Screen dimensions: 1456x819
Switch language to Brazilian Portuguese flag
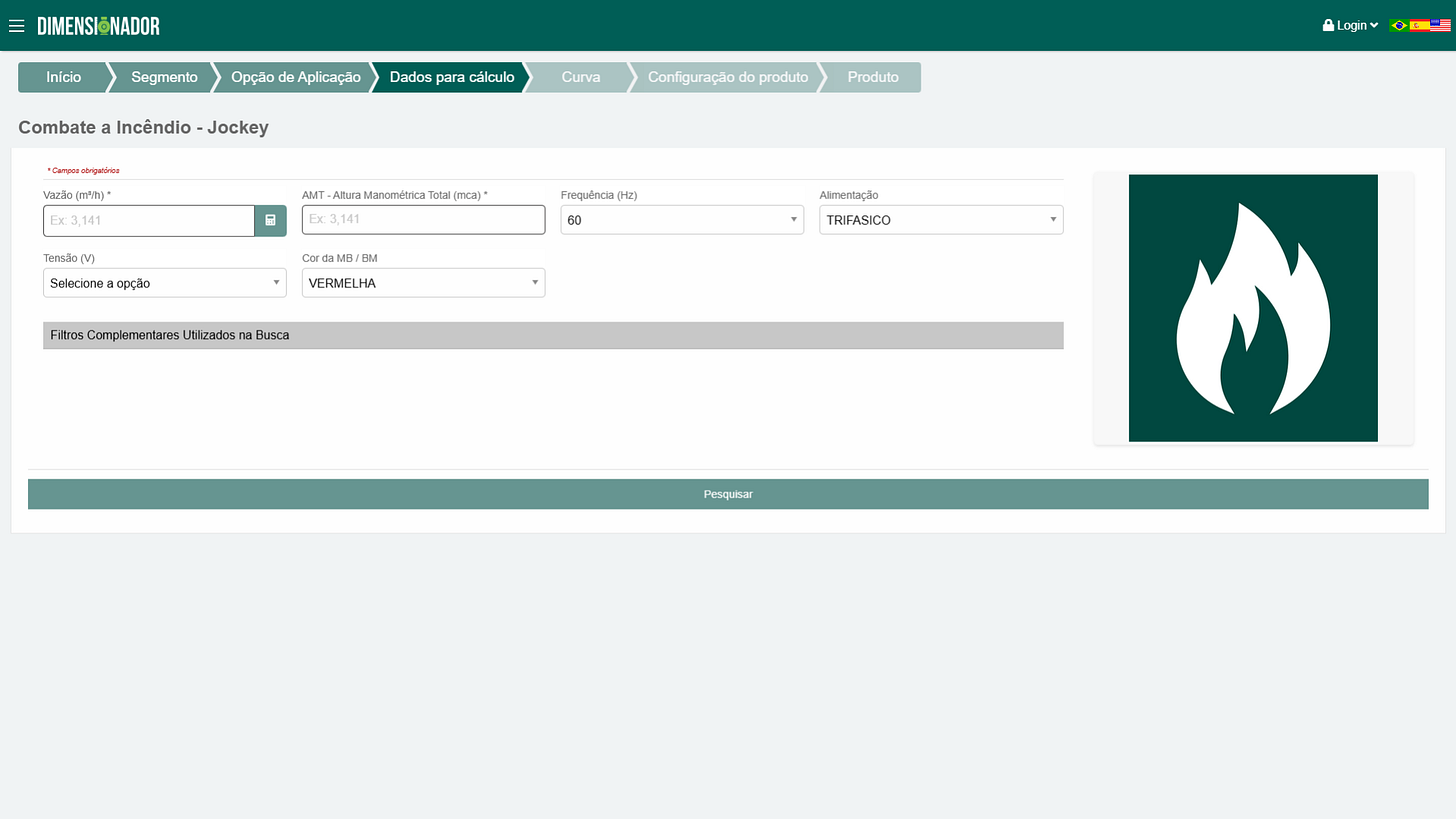[x=1399, y=26]
